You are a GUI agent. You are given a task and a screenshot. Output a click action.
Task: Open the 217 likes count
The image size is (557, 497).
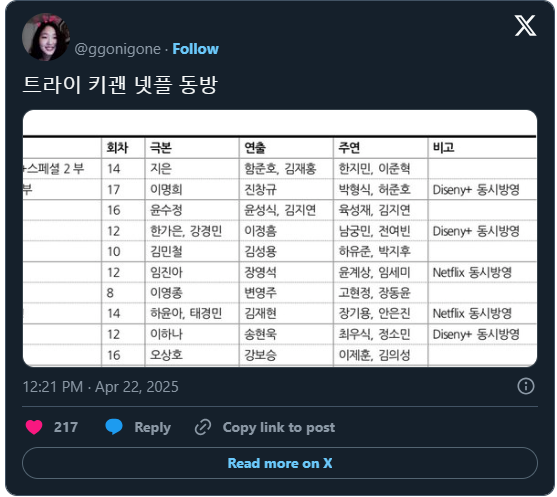(66, 427)
